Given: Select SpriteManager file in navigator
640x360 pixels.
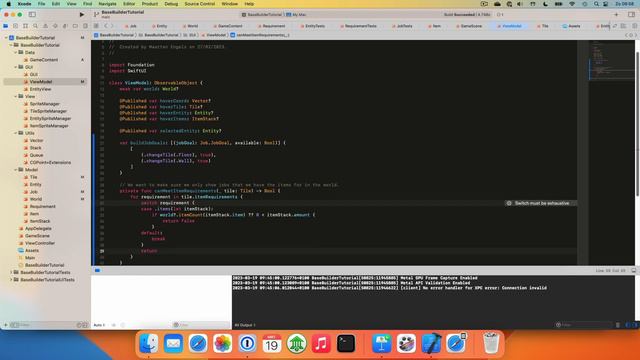Looking at the screenshot, I should [45, 104].
